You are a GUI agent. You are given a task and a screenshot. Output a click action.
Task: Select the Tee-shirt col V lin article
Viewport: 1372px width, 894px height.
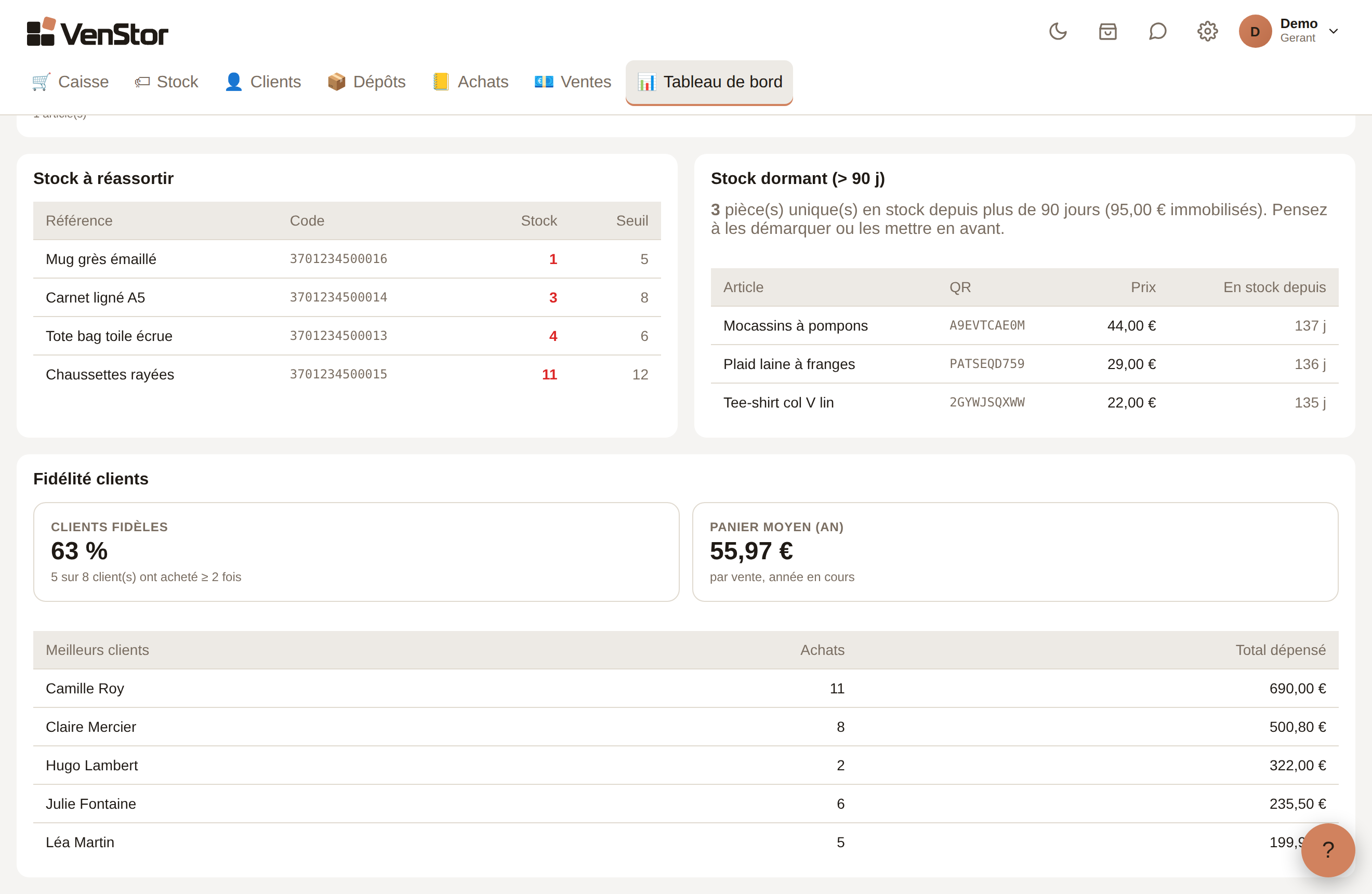tap(779, 403)
